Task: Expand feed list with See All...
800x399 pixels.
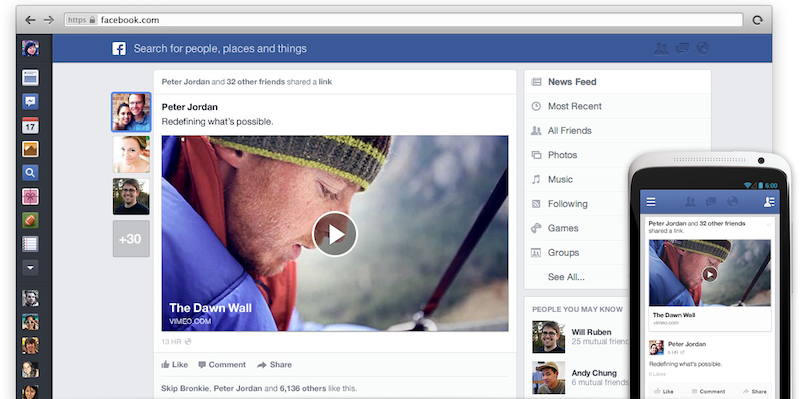Action: [x=566, y=277]
